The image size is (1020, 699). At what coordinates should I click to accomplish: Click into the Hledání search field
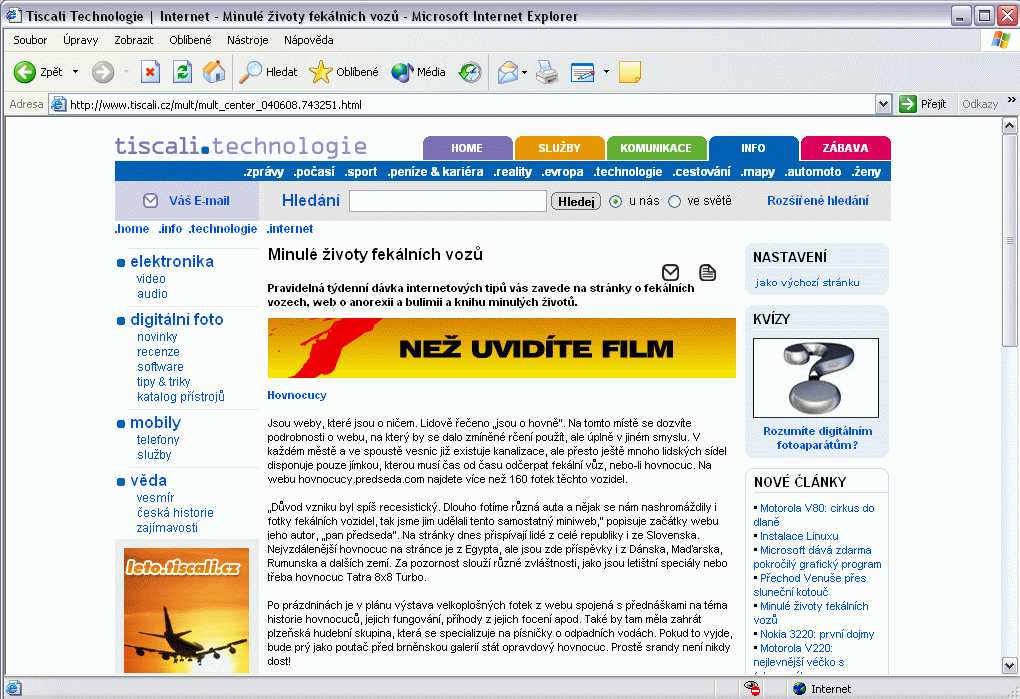tap(448, 201)
